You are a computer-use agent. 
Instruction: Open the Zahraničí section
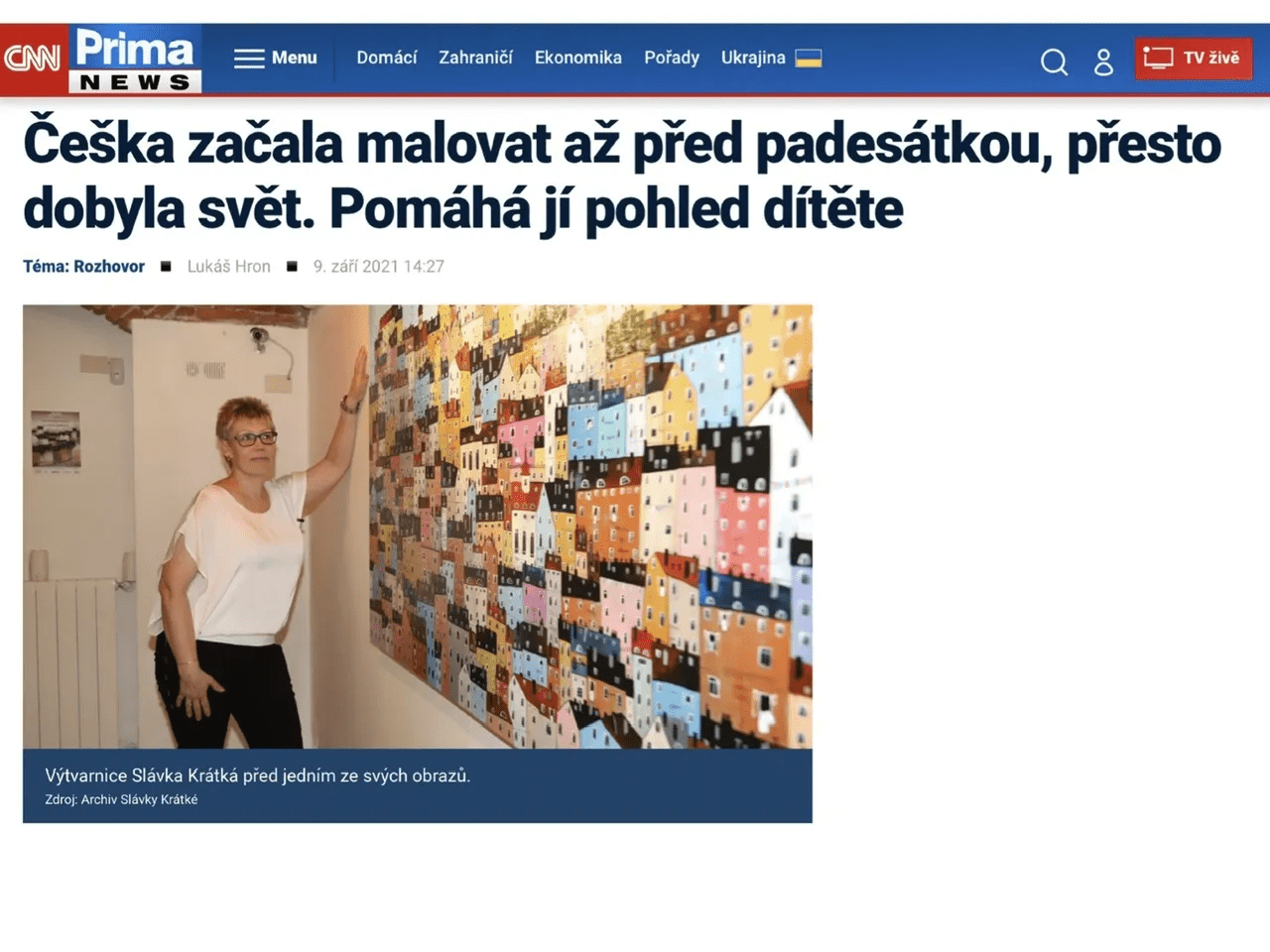tap(475, 58)
